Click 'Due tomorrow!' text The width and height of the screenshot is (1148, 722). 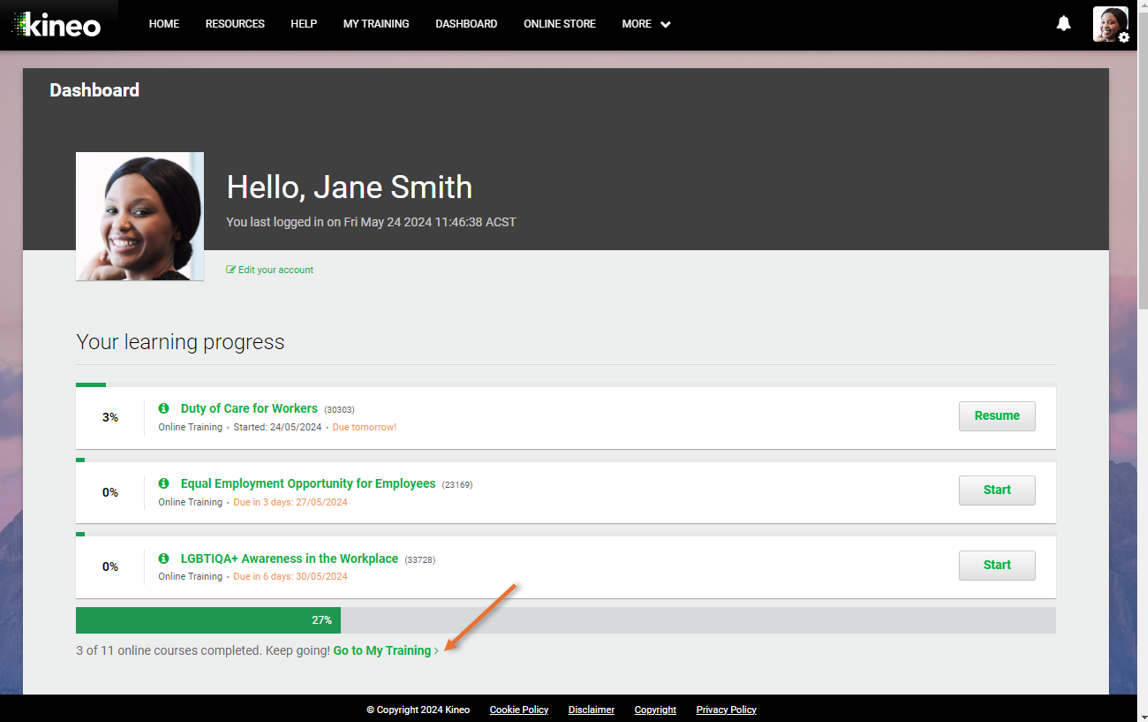click(x=365, y=427)
